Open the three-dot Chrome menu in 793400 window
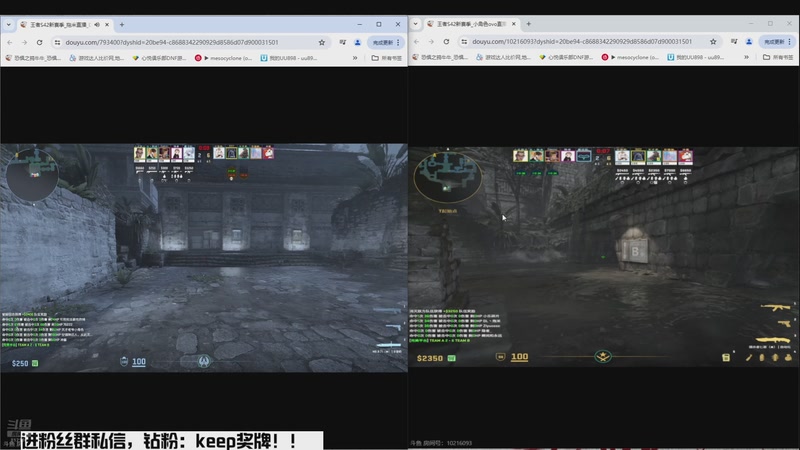The height and width of the screenshot is (450, 800). [x=398, y=42]
